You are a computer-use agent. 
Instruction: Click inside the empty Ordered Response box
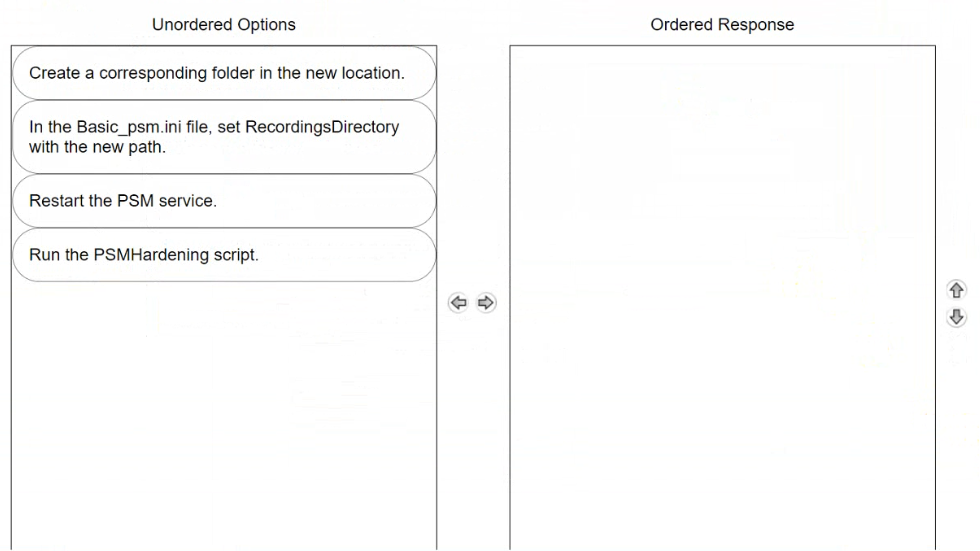click(722, 297)
